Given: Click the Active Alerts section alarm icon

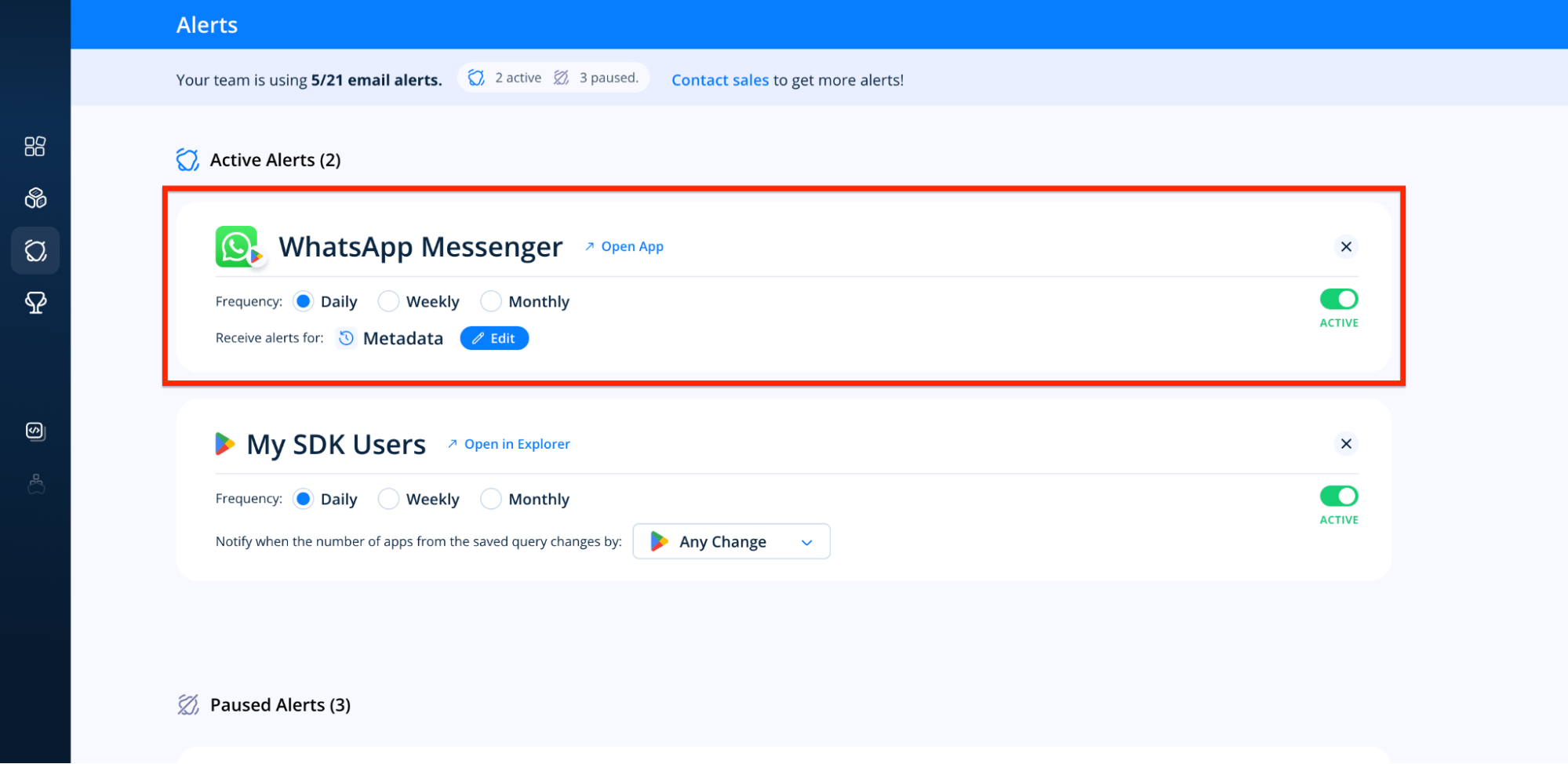Looking at the screenshot, I should 187,160.
